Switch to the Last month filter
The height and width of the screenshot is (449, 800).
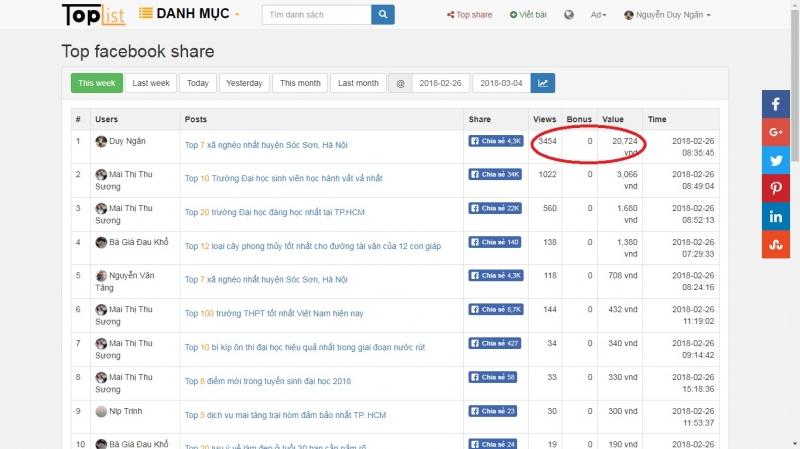click(x=357, y=83)
